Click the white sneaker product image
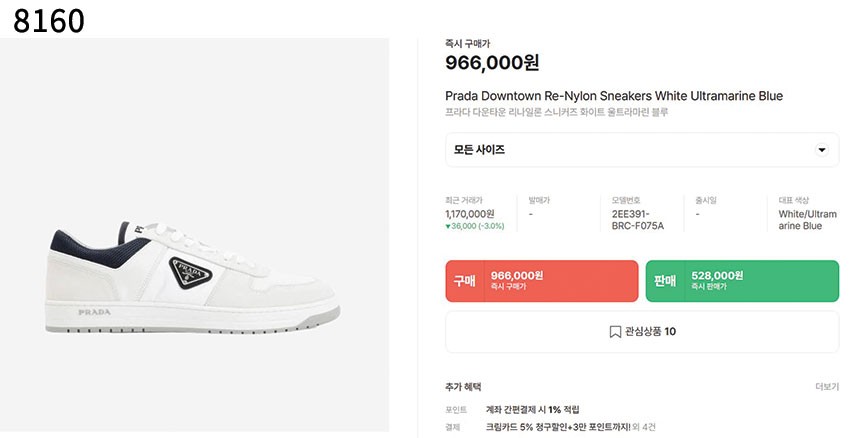The image size is (860, 438). tap(193, 277)
